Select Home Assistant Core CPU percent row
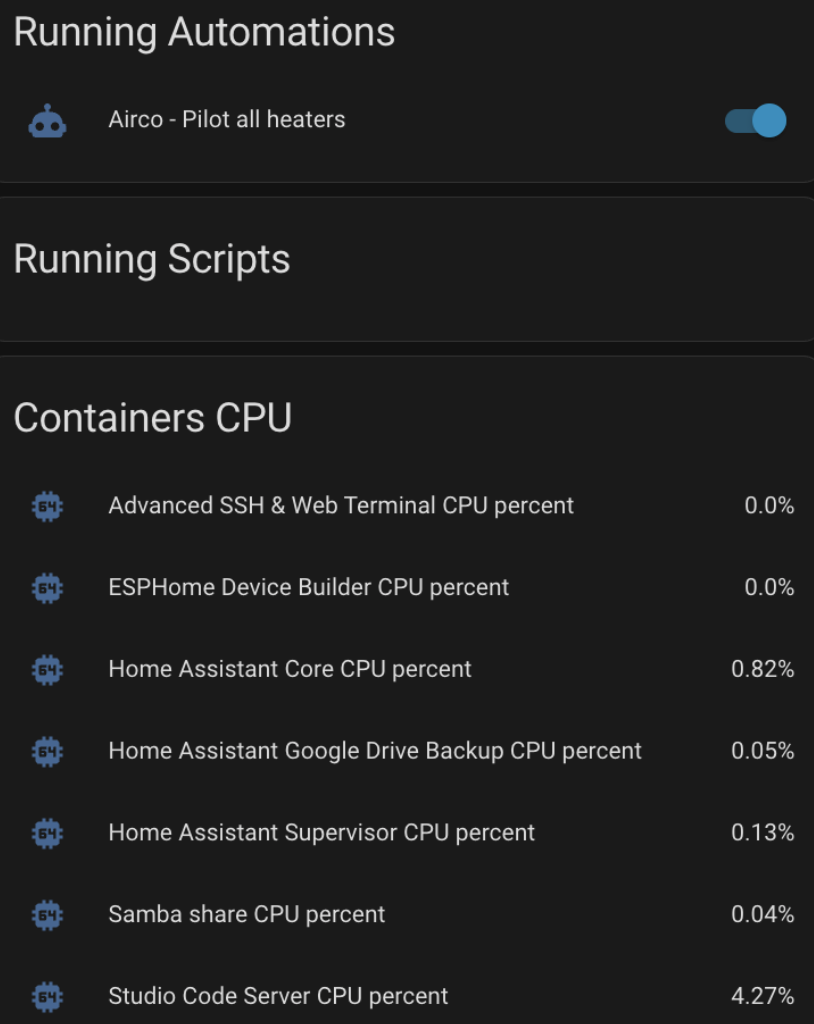The width and height of the screenshot is (814, 1024). (290, 670)
